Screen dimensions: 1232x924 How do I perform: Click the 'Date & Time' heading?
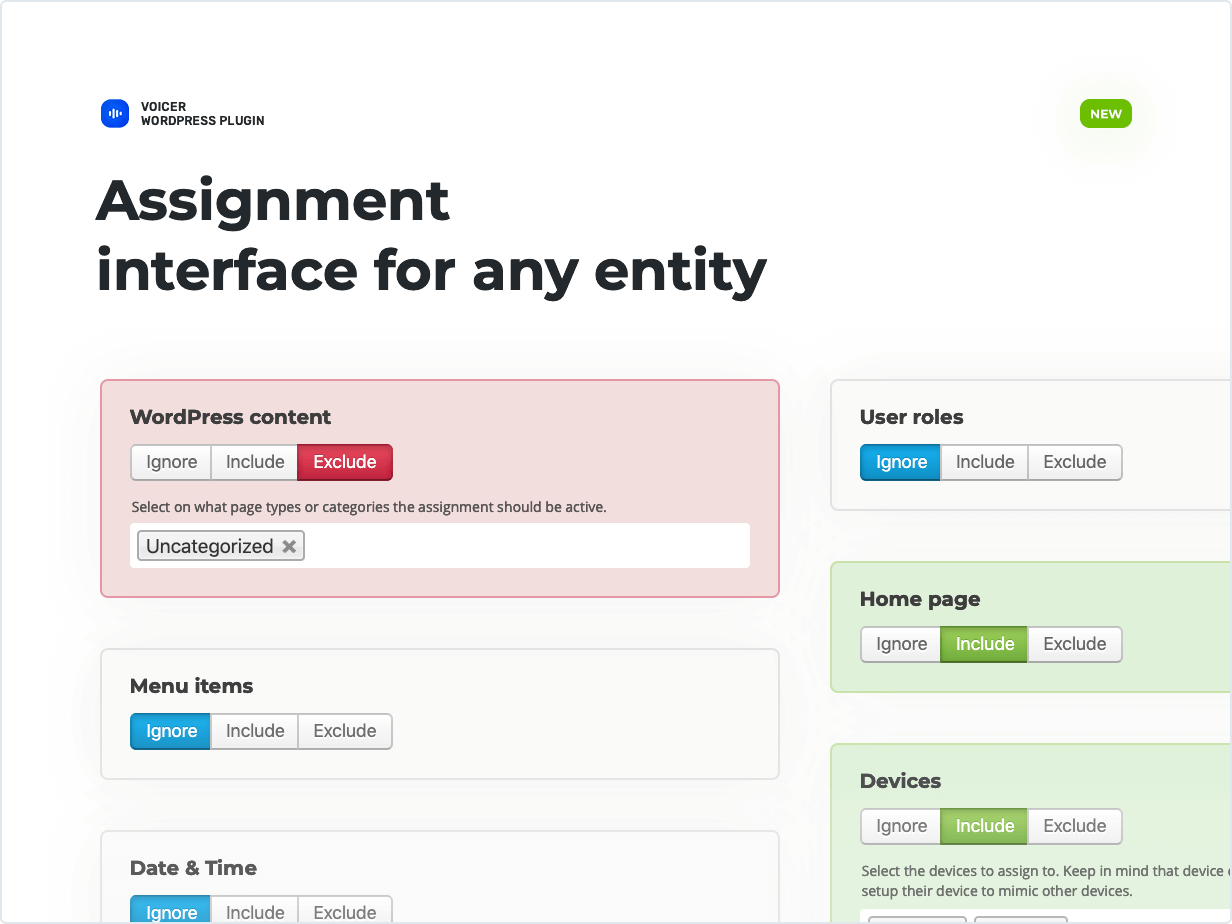[194, 868]
